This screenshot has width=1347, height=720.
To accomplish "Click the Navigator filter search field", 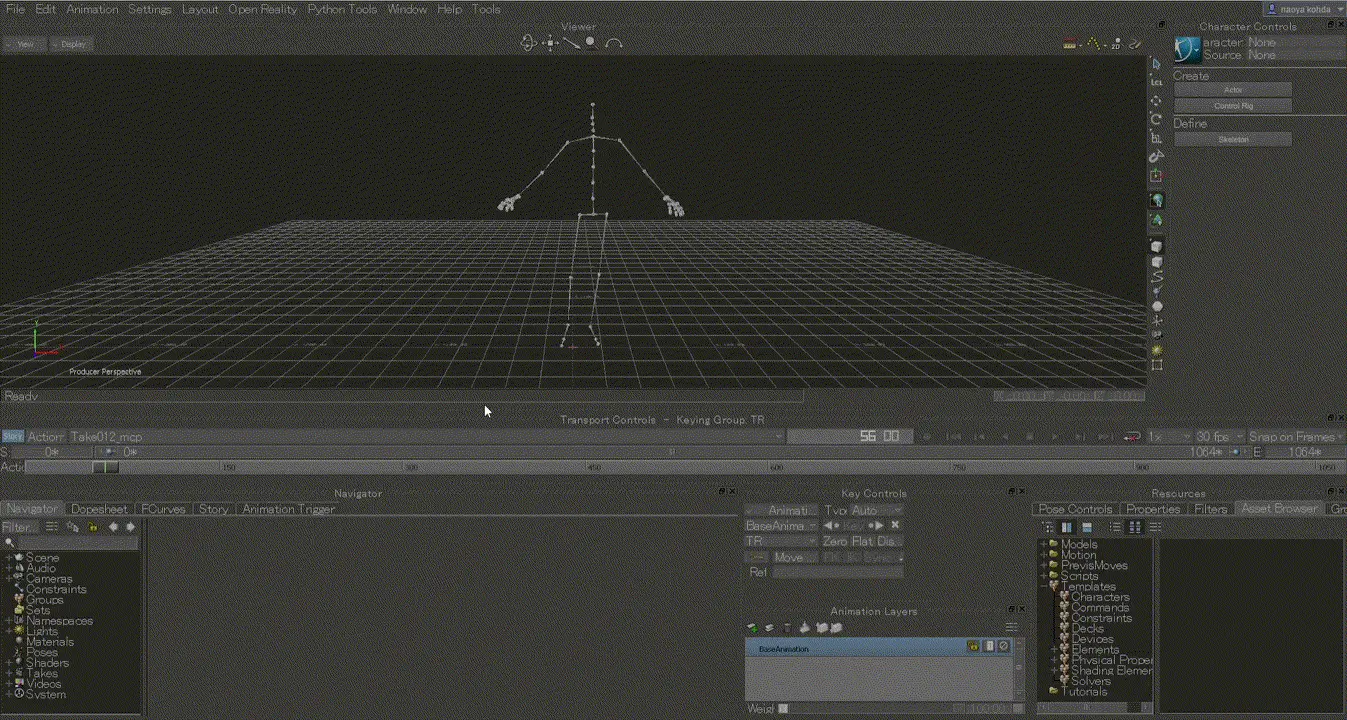I will (x=76, y=543).
